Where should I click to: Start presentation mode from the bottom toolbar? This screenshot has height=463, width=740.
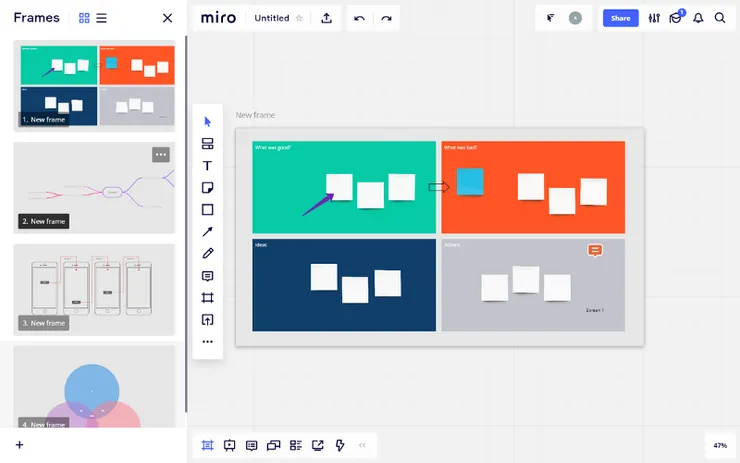[x=229, y=445]
